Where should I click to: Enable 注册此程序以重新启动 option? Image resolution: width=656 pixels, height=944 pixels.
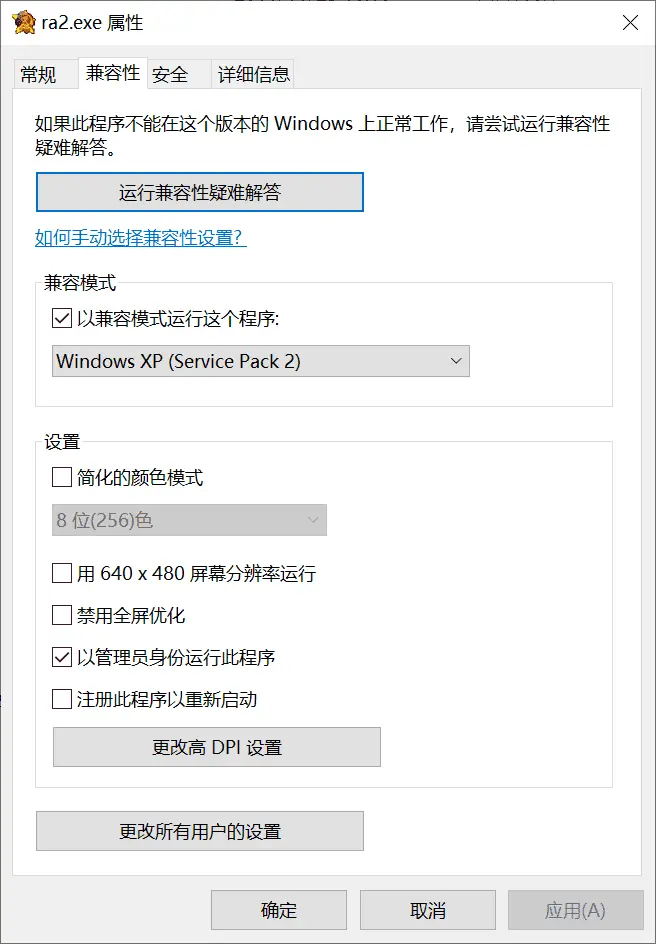tap(61, 699)
